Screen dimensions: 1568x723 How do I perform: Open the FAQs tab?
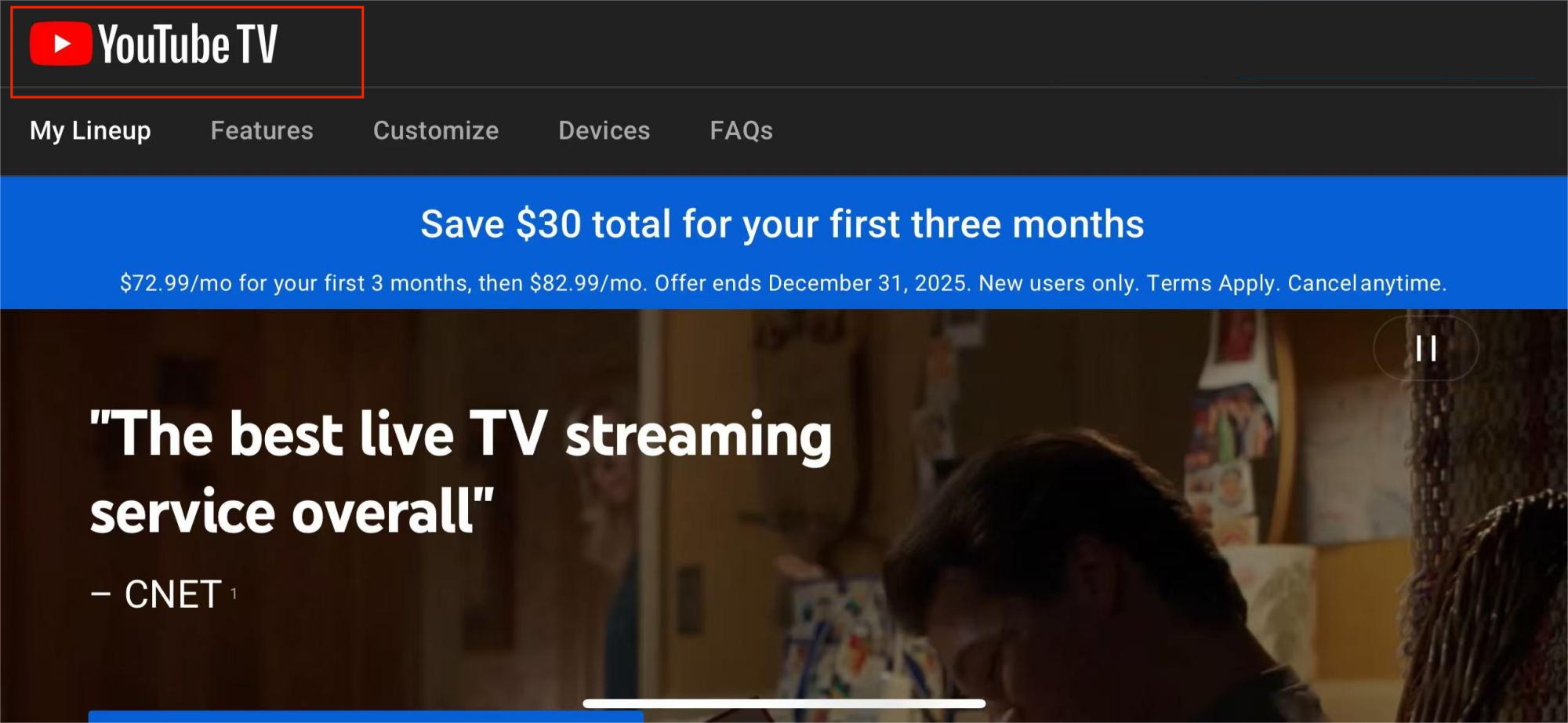[742, 130]
